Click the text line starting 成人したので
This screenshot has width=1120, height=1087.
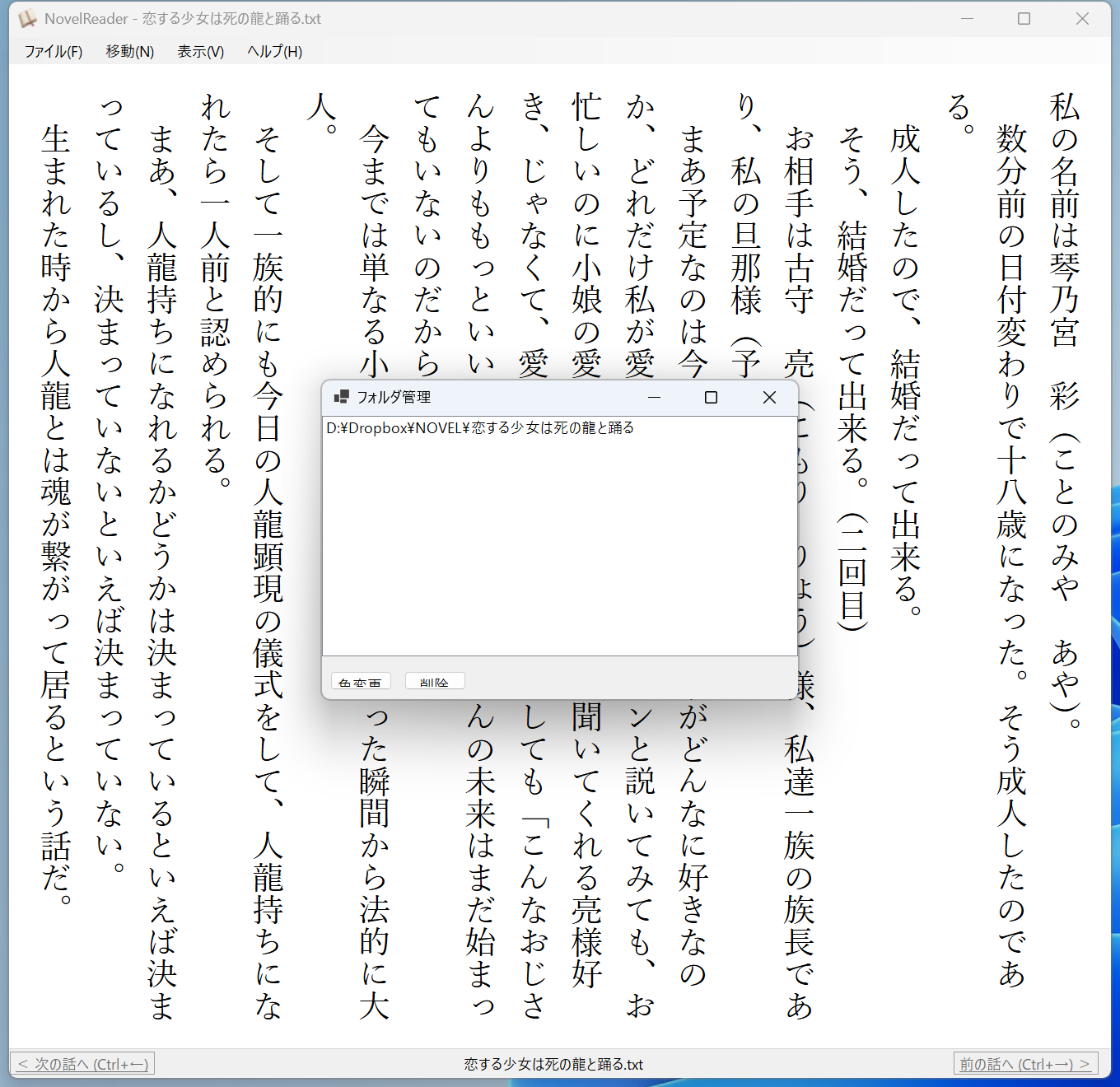pyautogui.click(x=905, y=371)
